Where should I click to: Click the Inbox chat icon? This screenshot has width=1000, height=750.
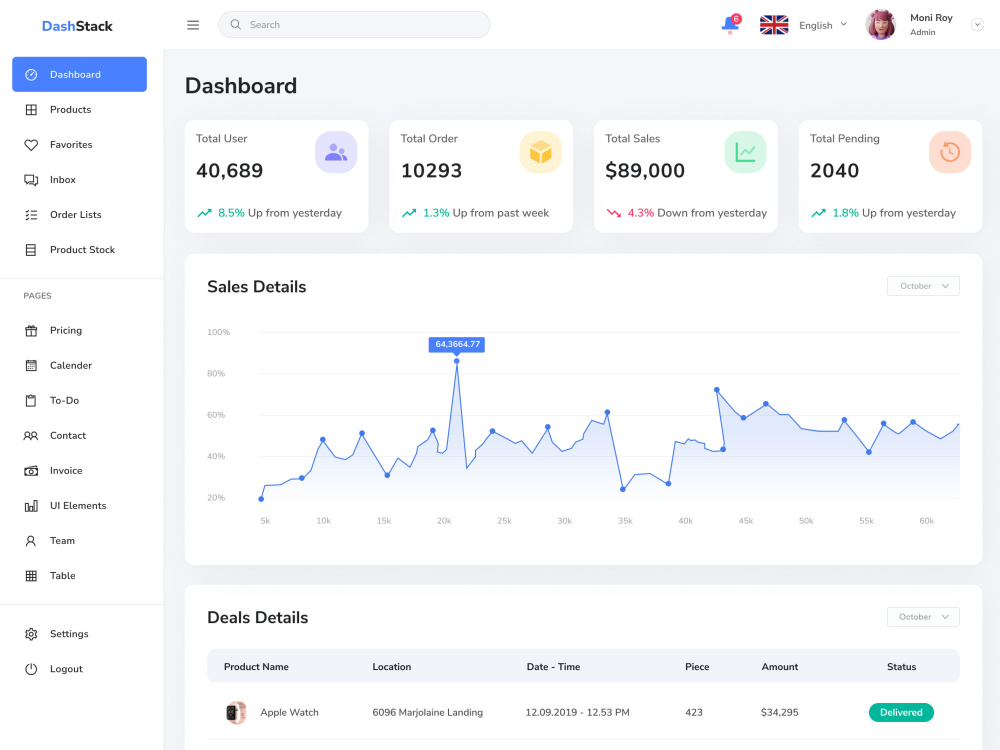(x=31, y=180)
